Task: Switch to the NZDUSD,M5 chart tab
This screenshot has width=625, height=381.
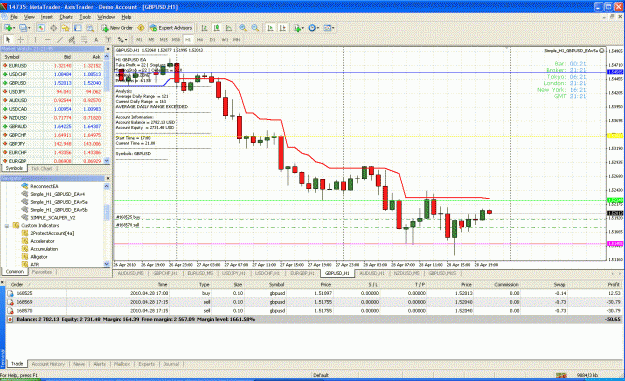Action: 407,273
